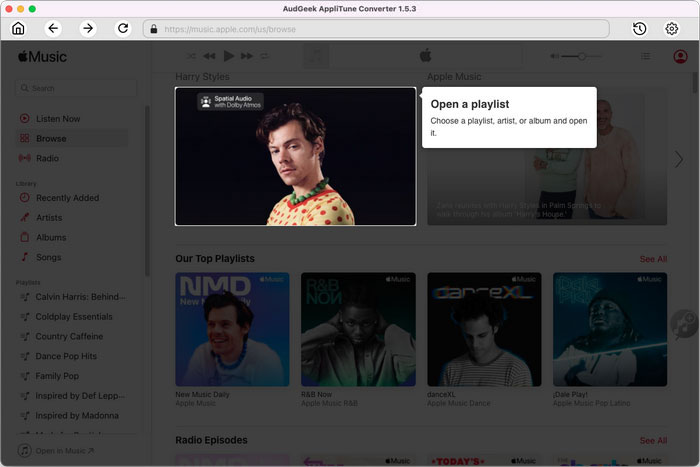Open the R&B Now playlist cover
Viewport: 700px width, 467px height.
pyautogui.click(x=358, y=329)
